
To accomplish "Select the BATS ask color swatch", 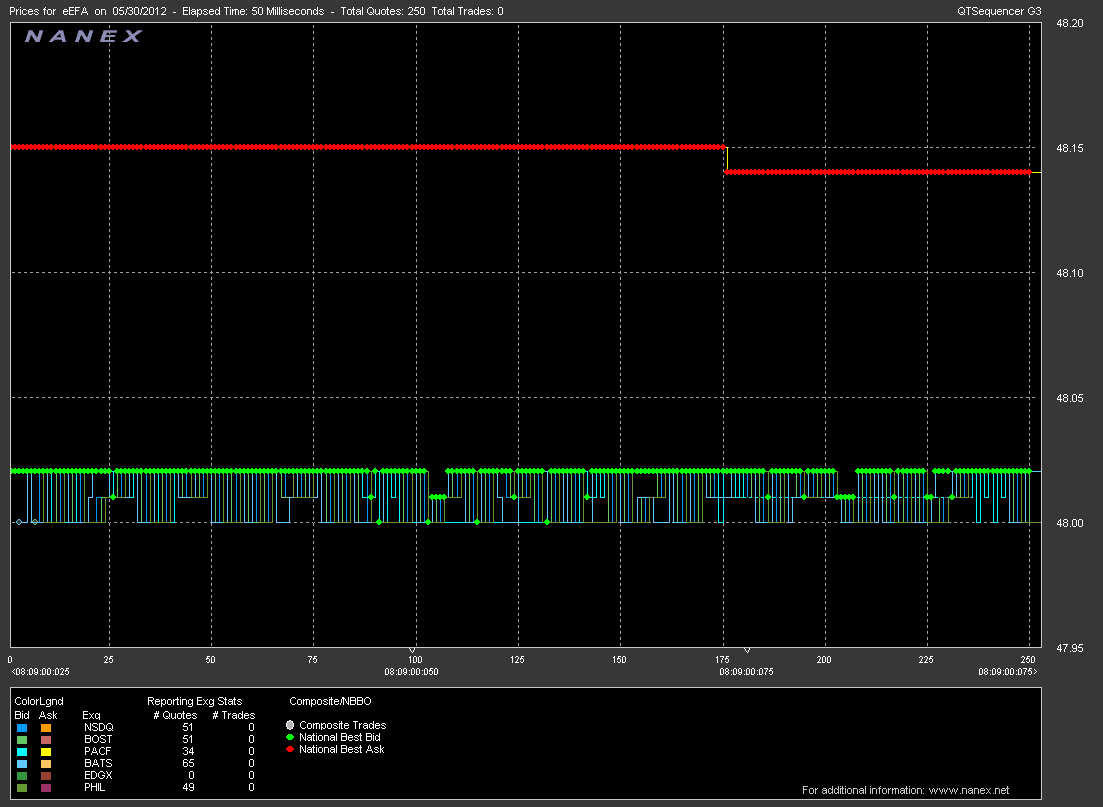I will [46, 763].
